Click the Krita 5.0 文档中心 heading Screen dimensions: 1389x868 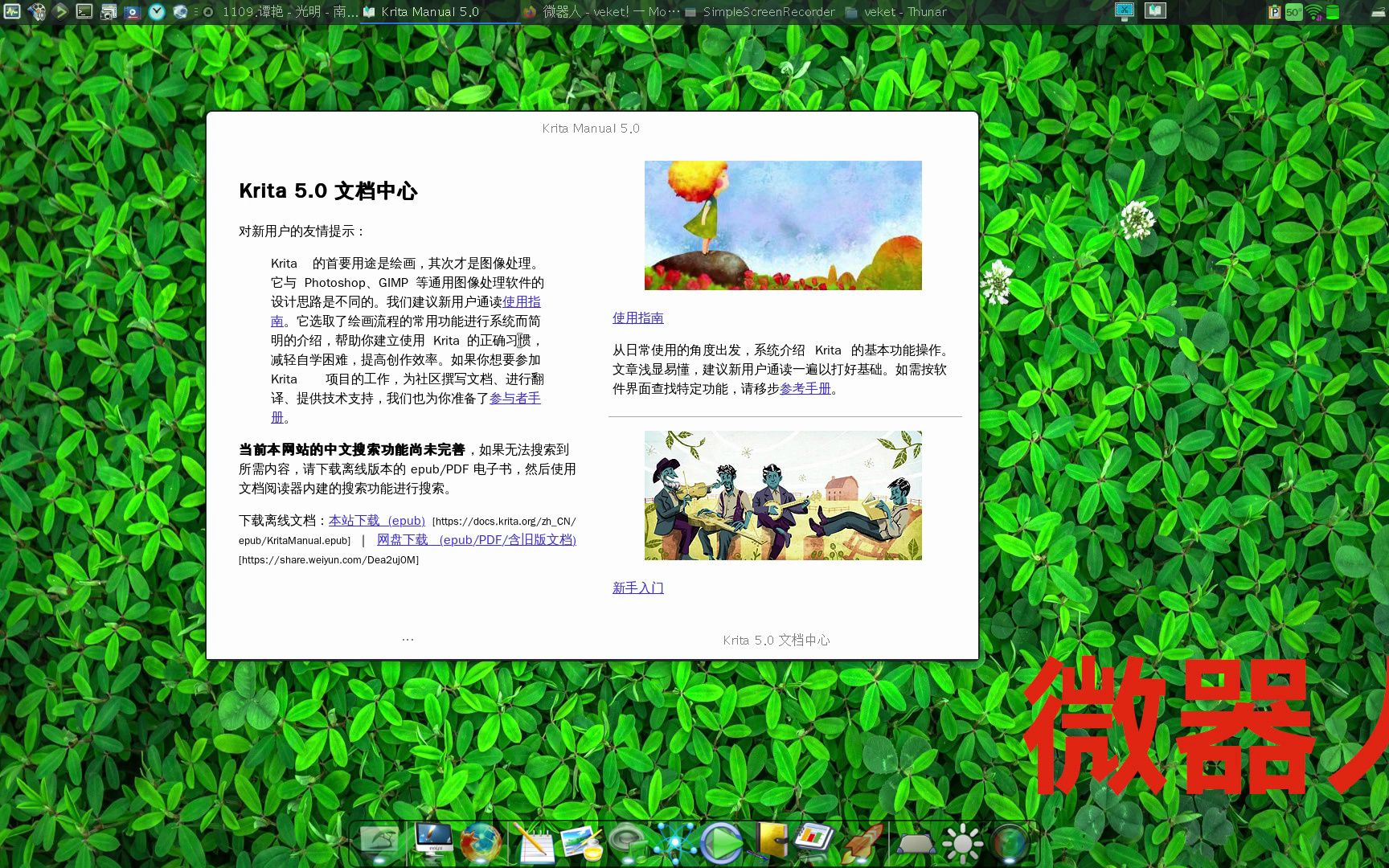(328, 190)
